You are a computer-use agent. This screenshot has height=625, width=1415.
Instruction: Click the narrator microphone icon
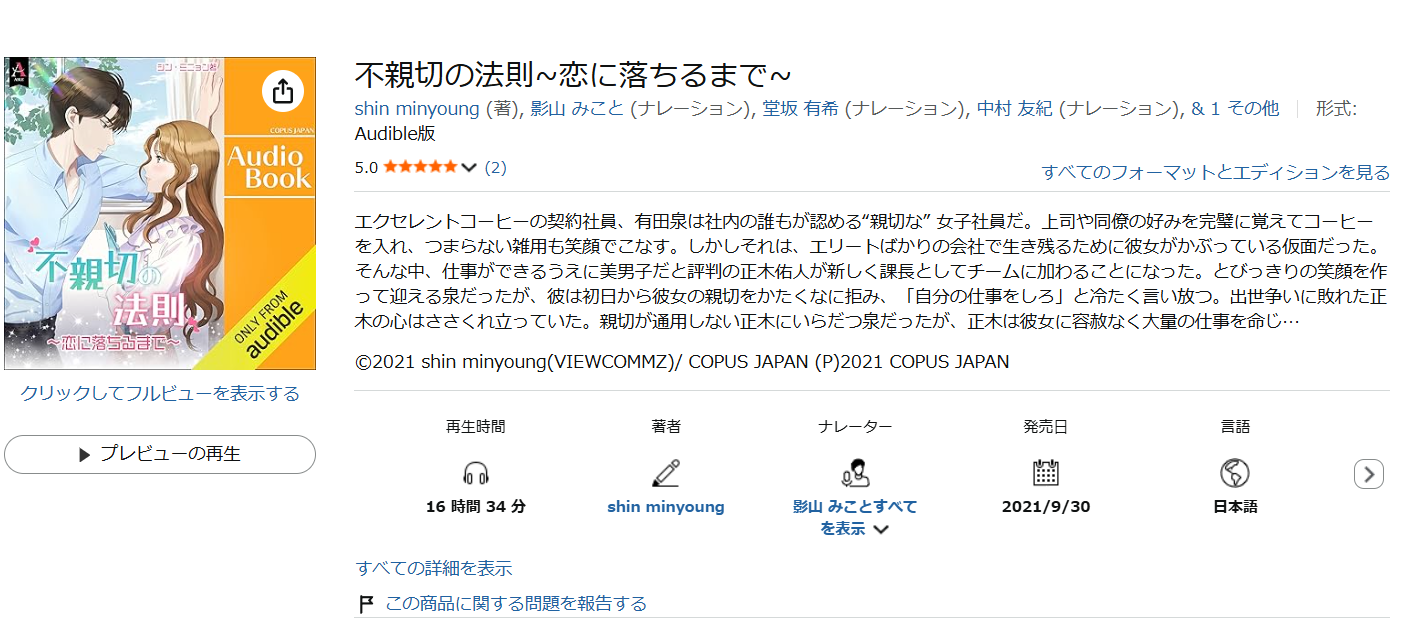click(x=855, y=473)
